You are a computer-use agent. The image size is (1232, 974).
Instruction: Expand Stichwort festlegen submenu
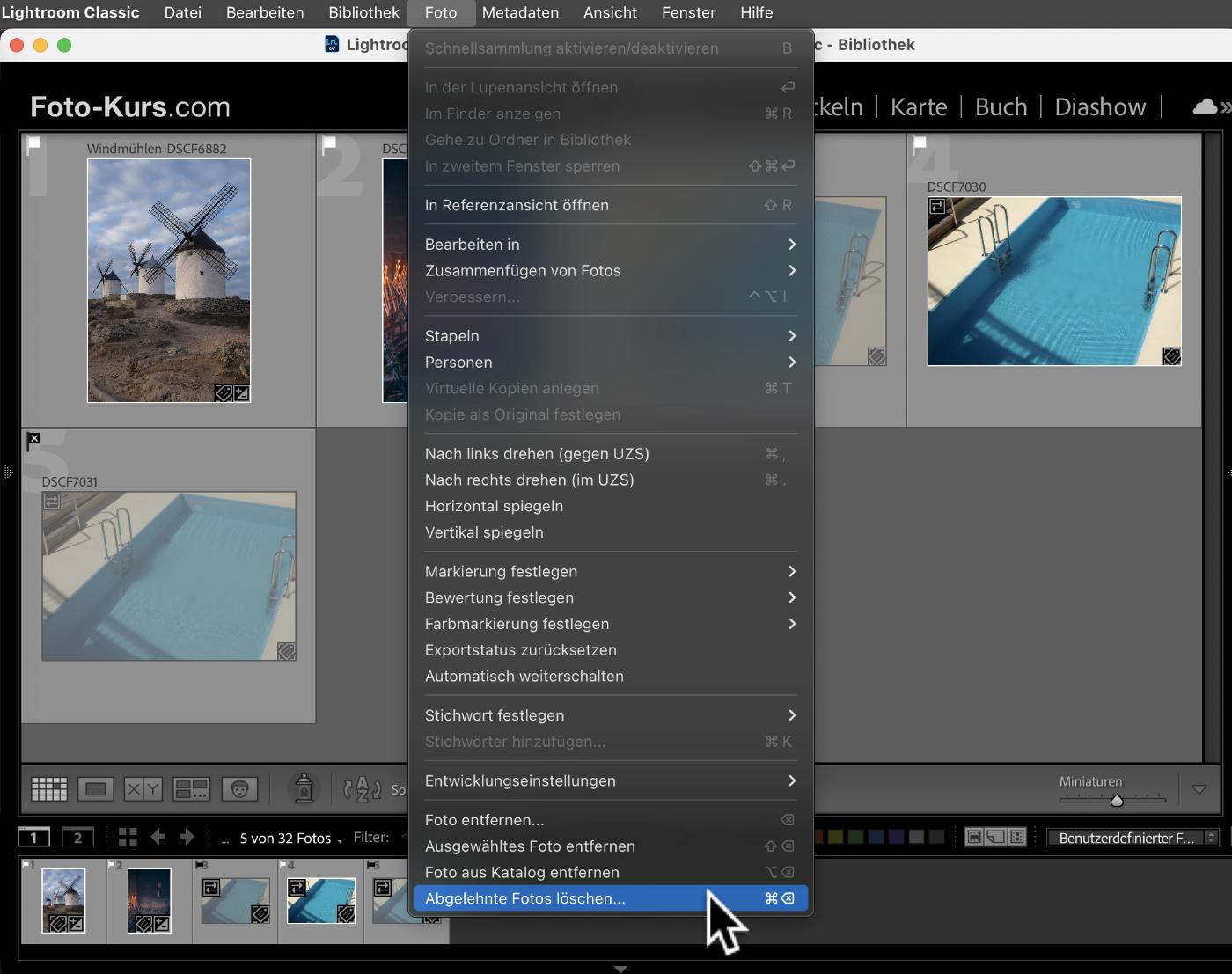click(611, 716)
